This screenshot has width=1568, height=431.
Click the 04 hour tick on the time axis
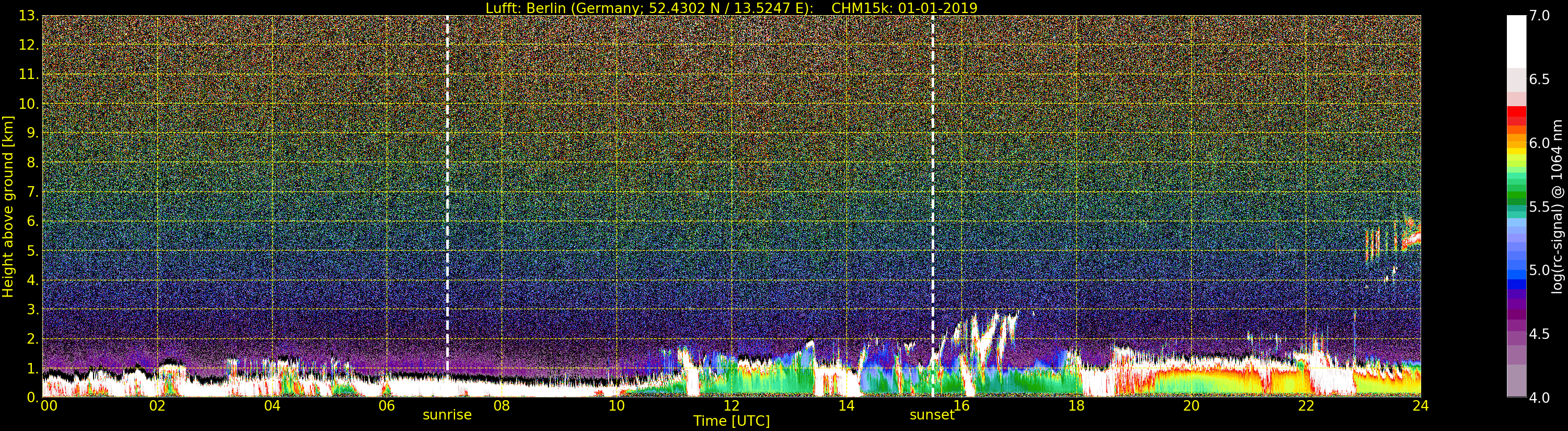point(272,406)
